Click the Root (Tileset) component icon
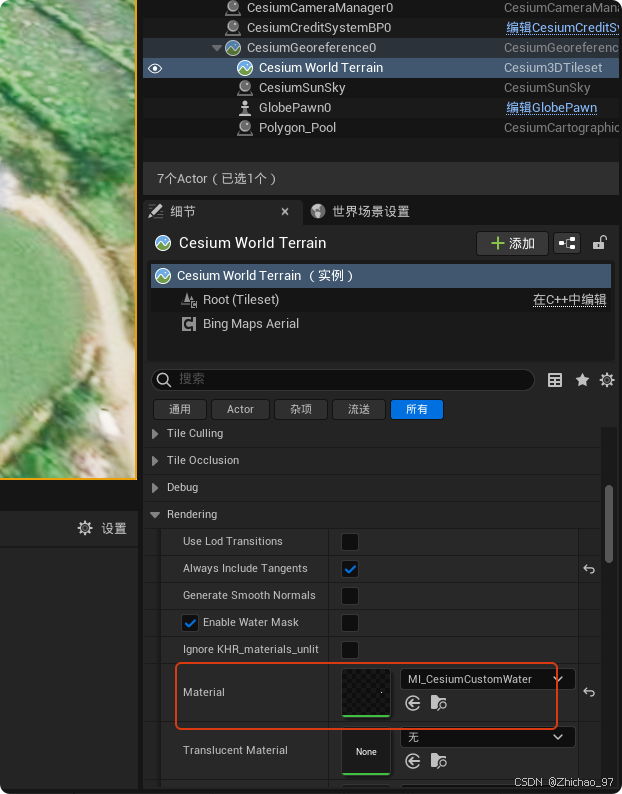 tap(189, 300)
